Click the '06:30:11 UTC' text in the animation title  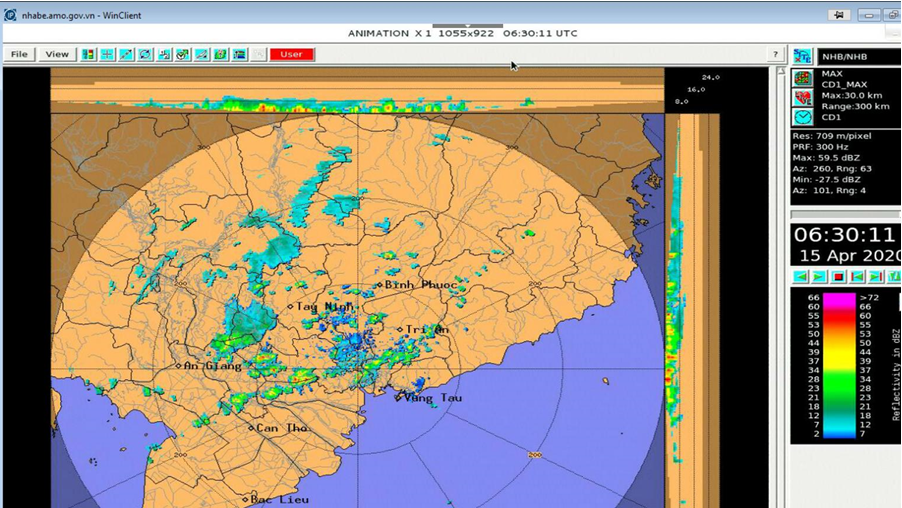(x=540, y=33)
